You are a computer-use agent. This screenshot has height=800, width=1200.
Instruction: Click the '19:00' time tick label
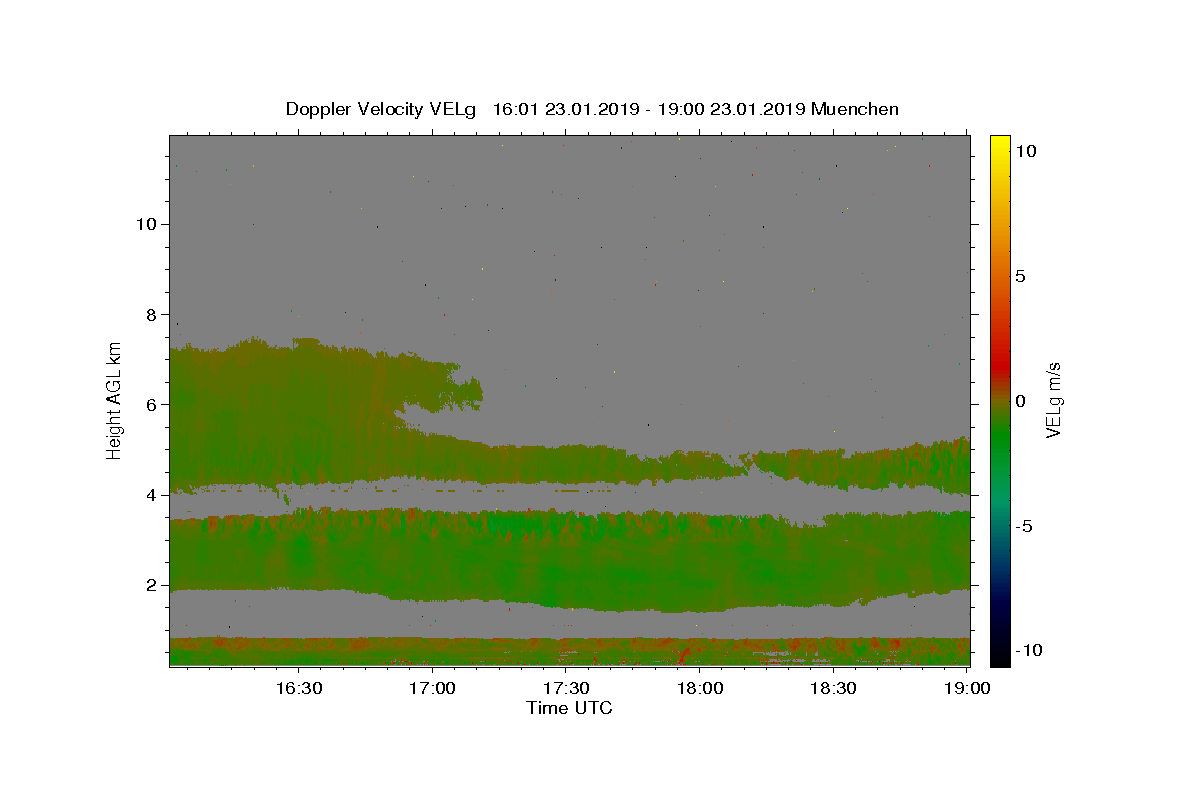[x=968, y=689]
